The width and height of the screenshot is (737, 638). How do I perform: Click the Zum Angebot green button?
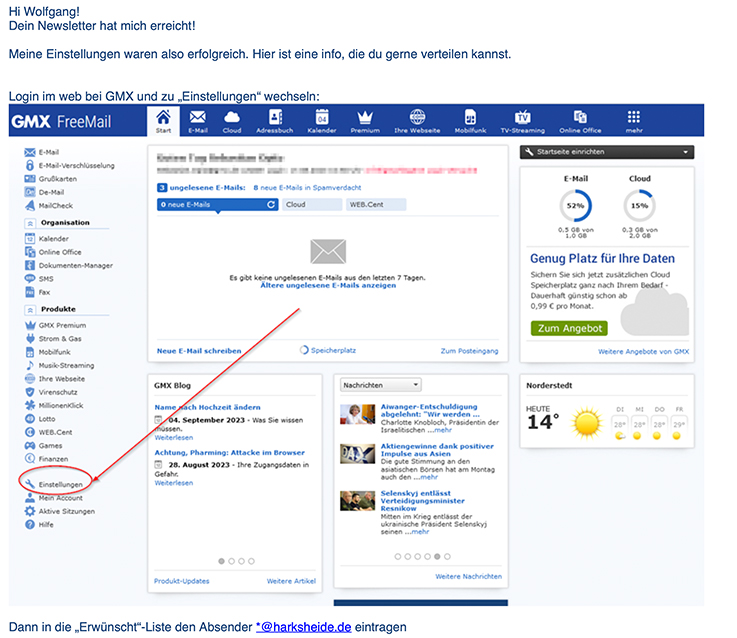[x=569, y=328]
